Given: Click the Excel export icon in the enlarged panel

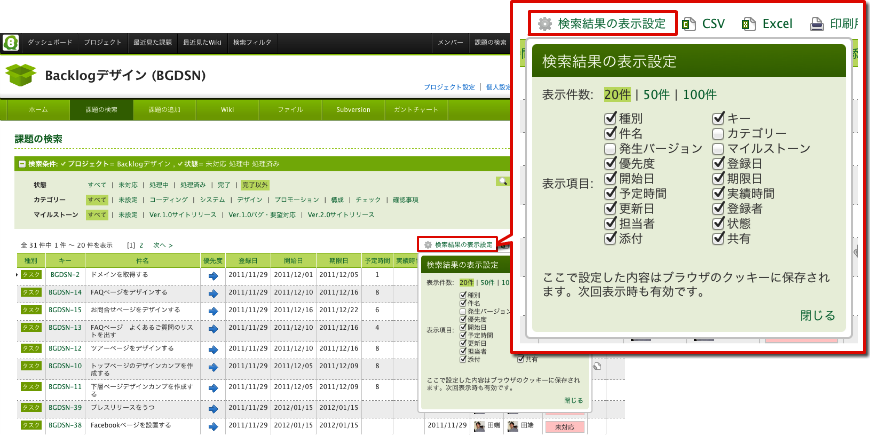Looking at the screenshot, I should [x=750, y=24].
